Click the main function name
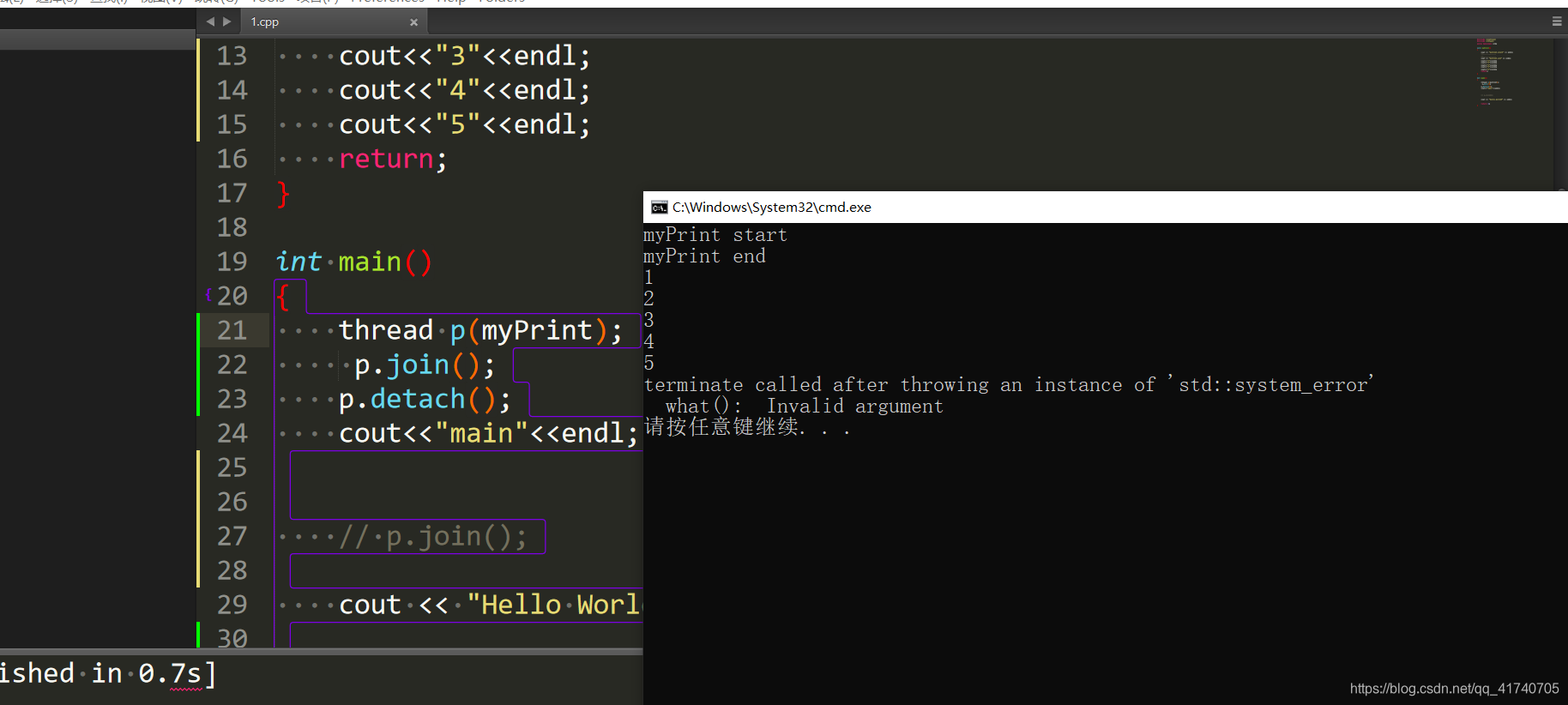 [370, 262]
